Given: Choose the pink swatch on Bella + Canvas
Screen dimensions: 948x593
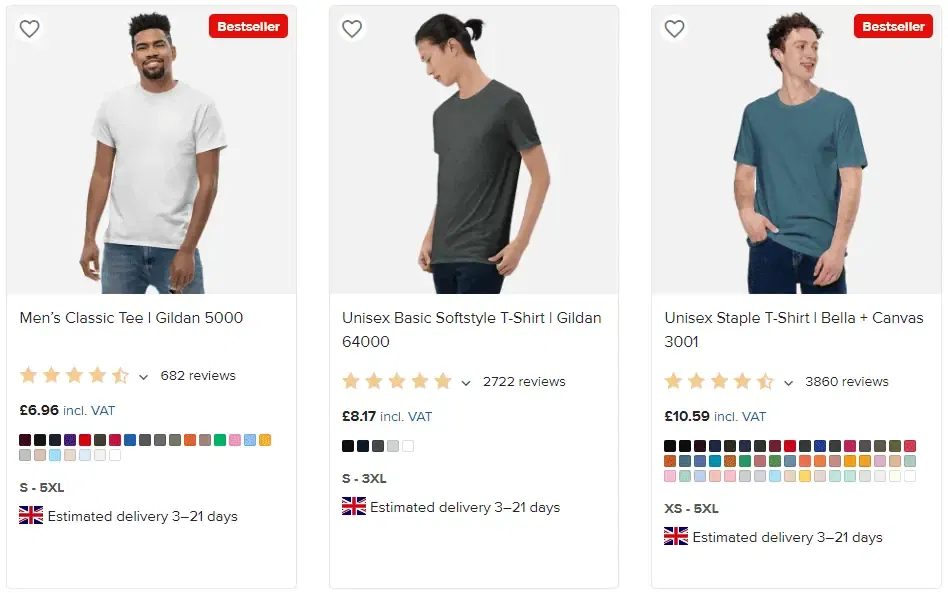Looking at the screenshot, I should click(x=668, y=477).
